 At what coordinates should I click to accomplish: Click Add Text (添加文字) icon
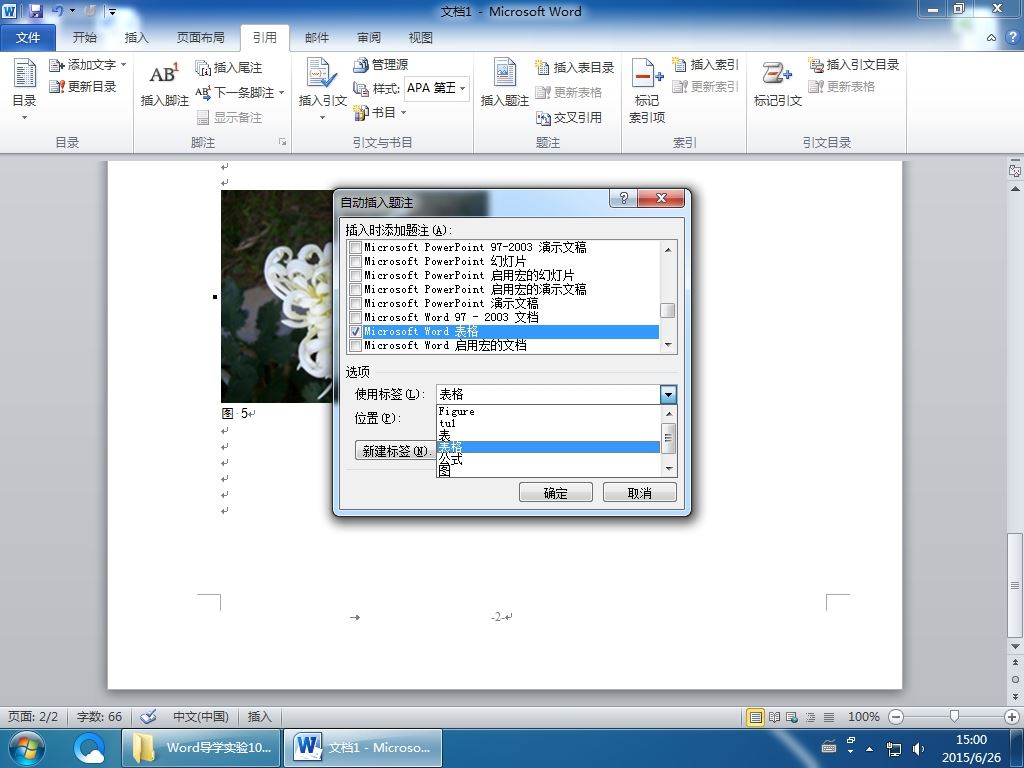pyautogui.click(x=56, y=65)
